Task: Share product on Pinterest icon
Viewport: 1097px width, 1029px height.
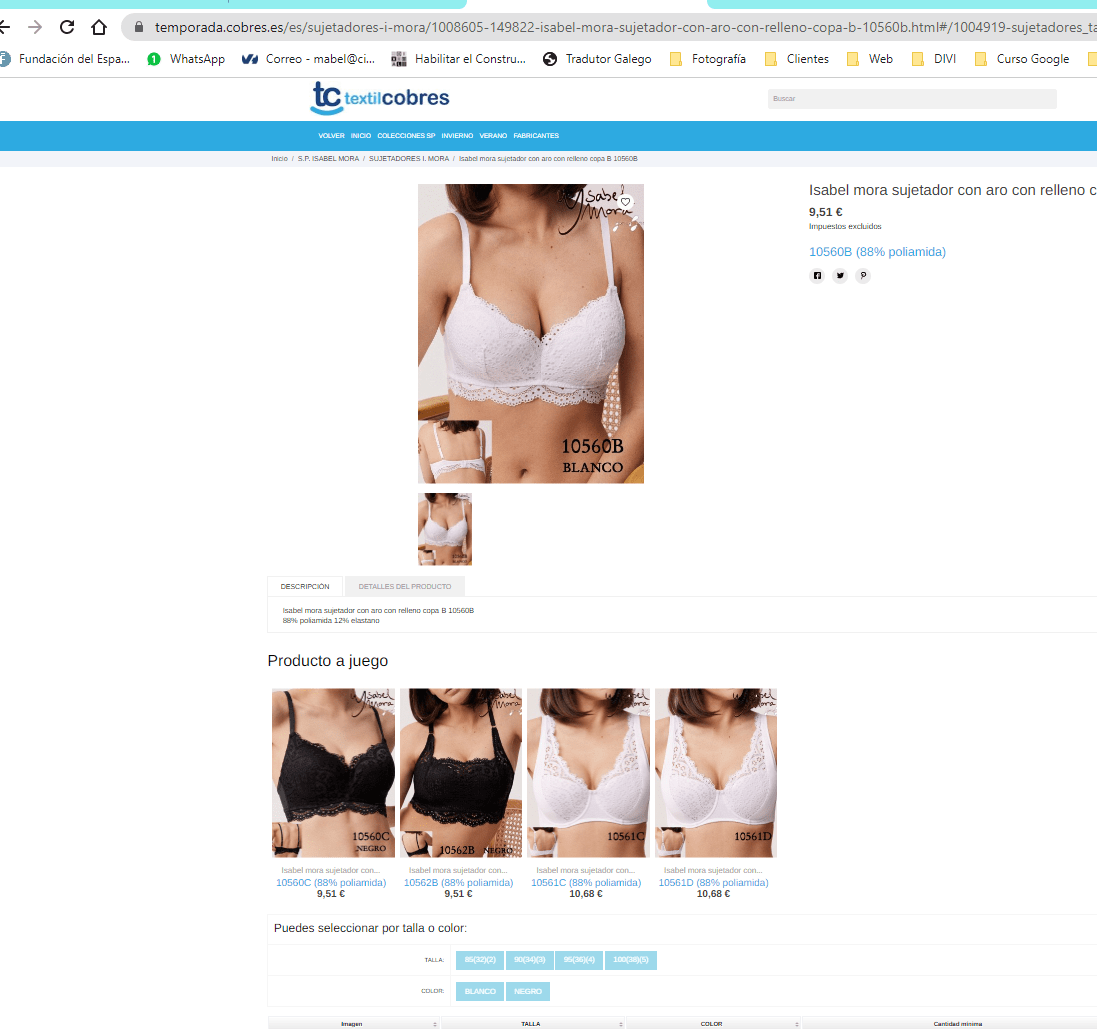Action: (863, 276)
